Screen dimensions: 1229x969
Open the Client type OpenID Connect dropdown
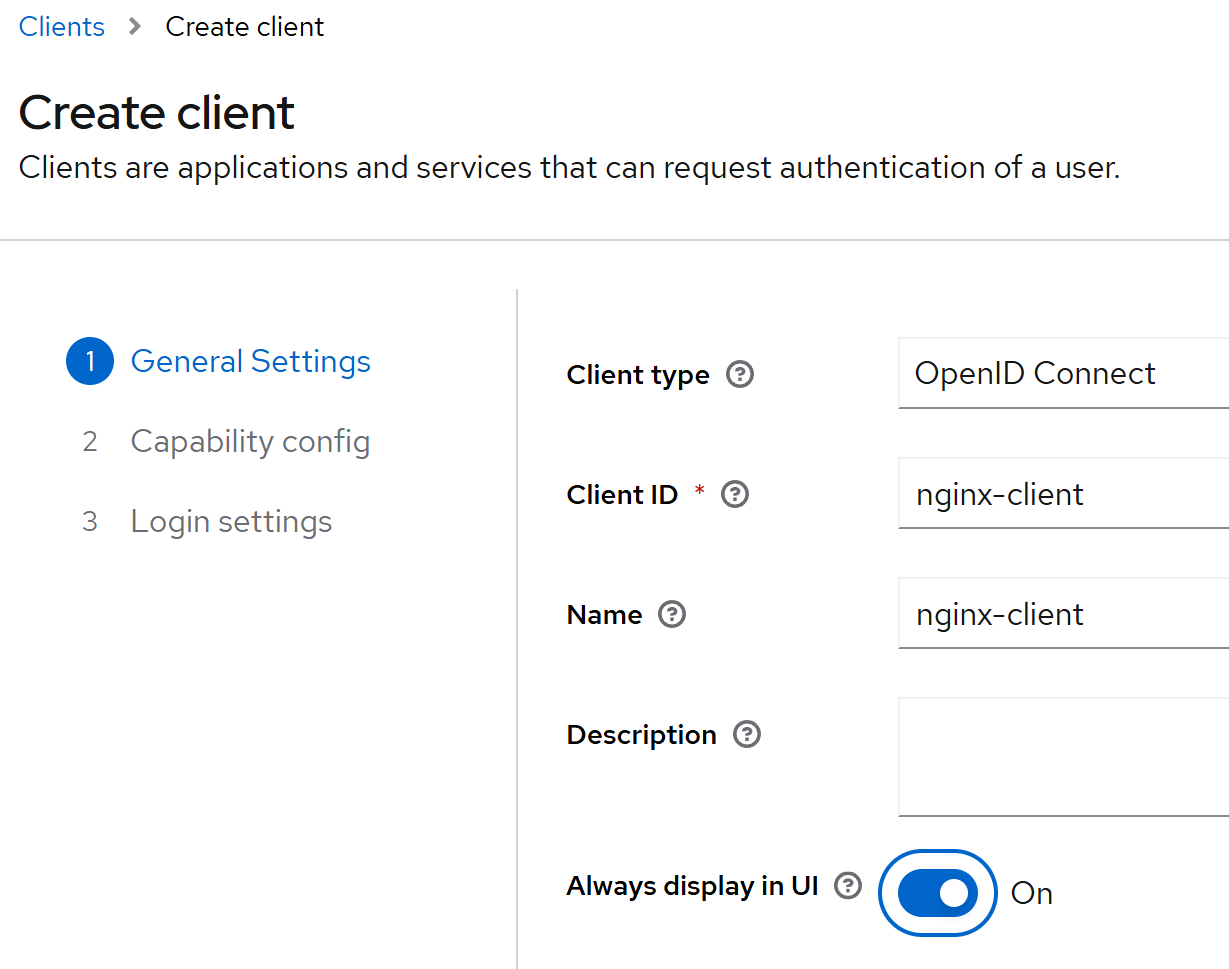1064,373
